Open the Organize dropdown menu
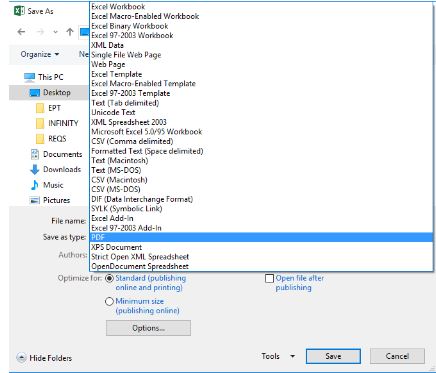 click(x=40, y=54)
